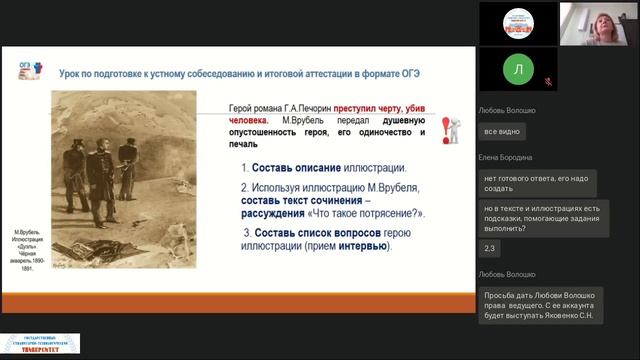
Task: Click caption 'М.Врубель. Иллюстрация «Дуэль»'
Action: [x=27, y=250]
